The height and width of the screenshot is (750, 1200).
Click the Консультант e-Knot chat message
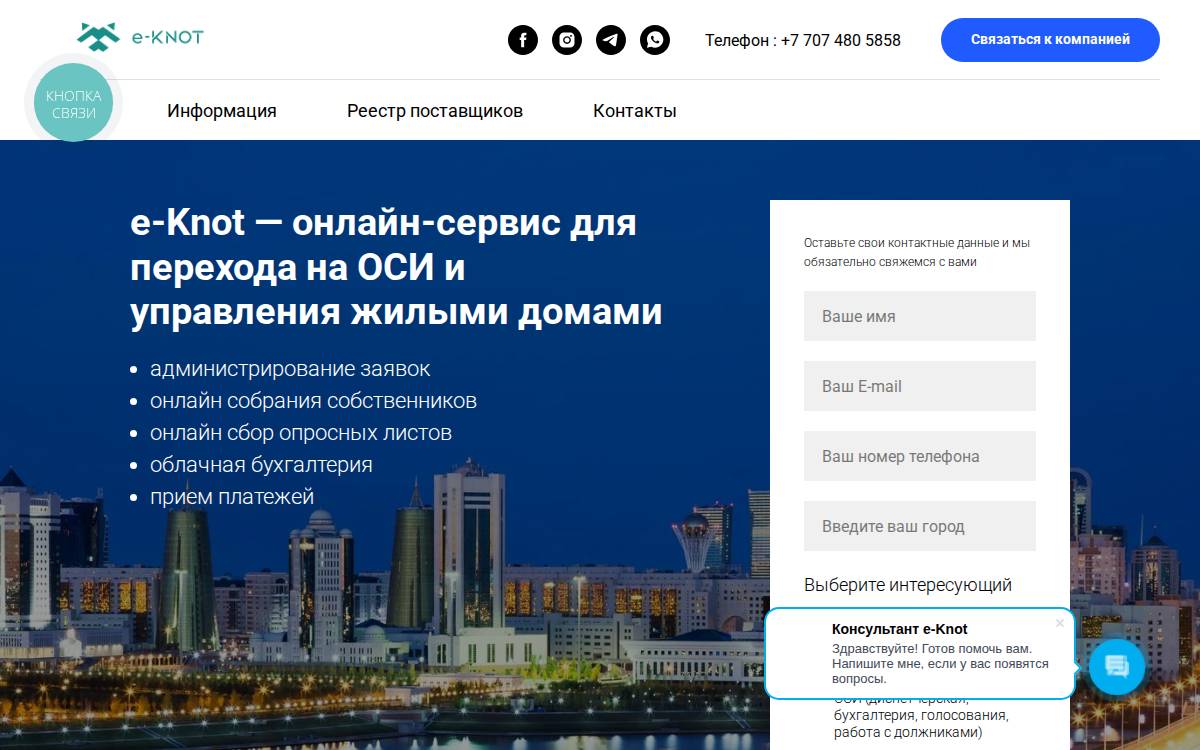coord(920,653)
